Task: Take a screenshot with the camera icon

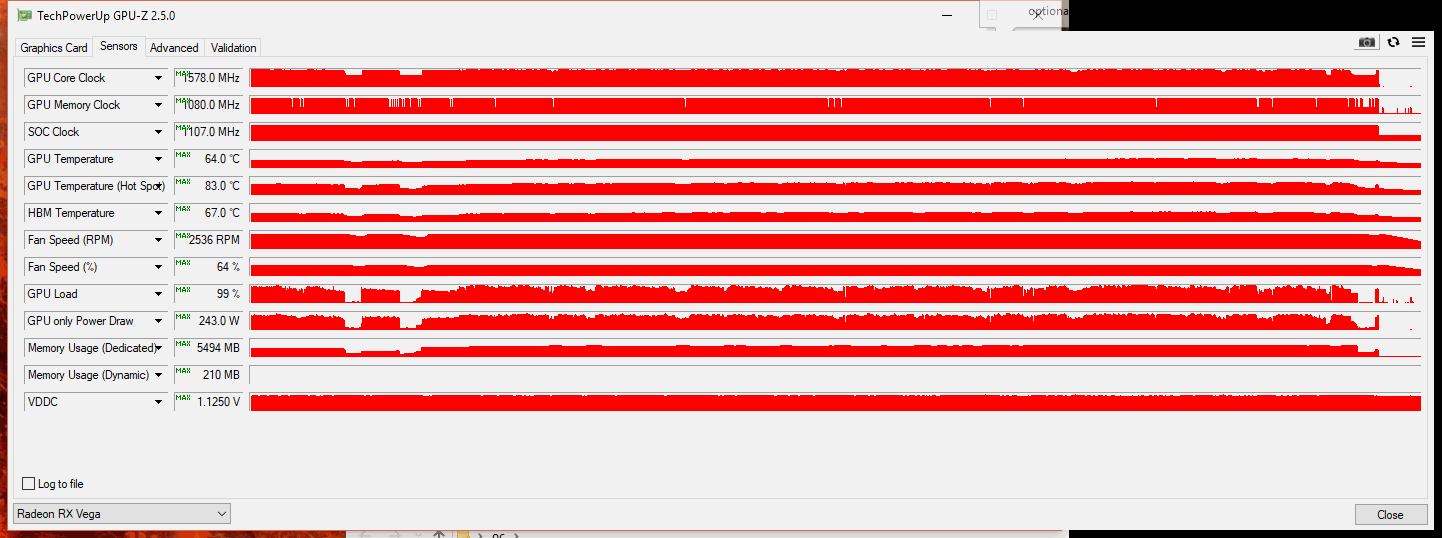Action: 1366,42
